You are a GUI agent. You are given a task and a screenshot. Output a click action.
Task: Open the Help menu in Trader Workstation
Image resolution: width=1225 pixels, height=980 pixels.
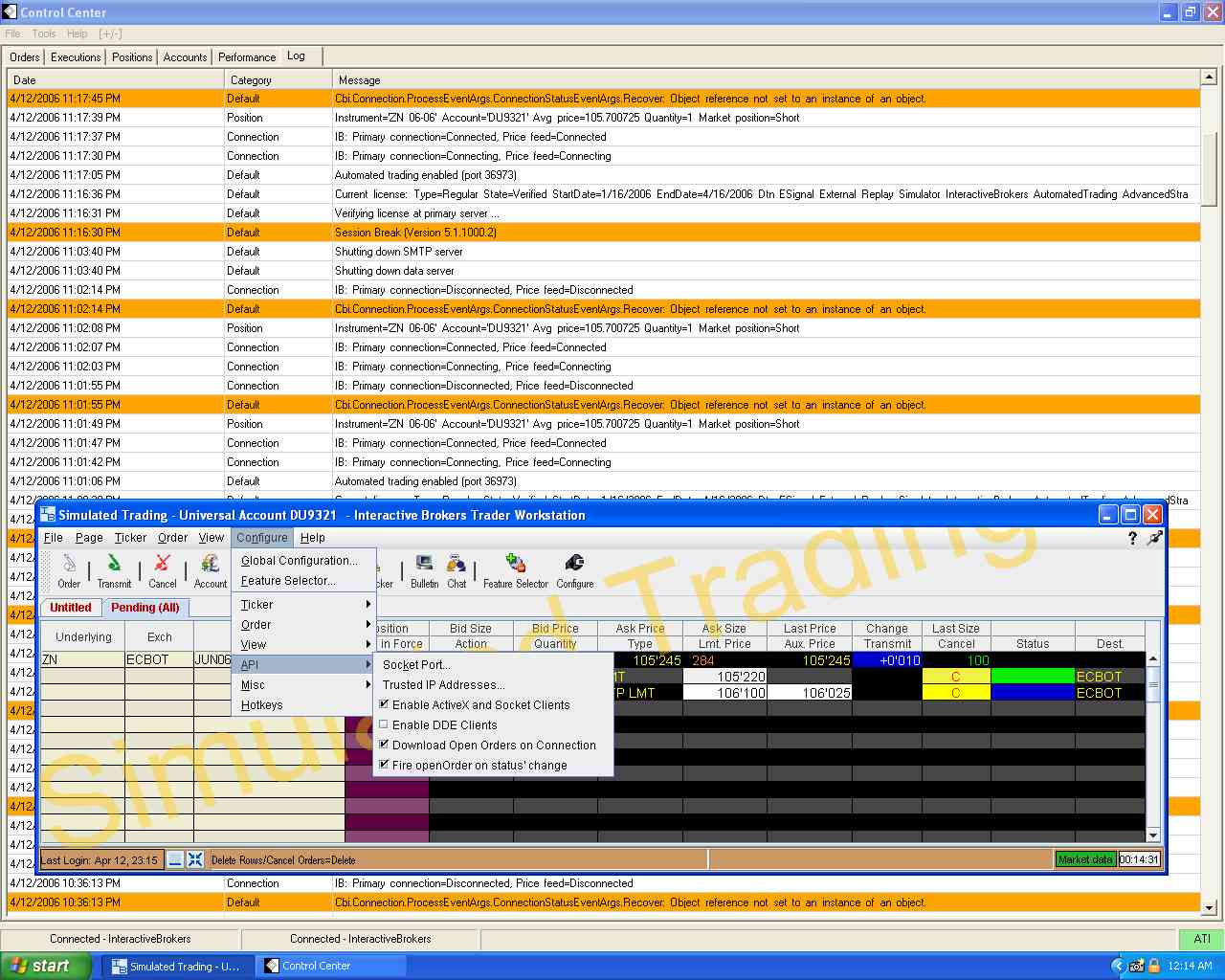pos(313,538)
